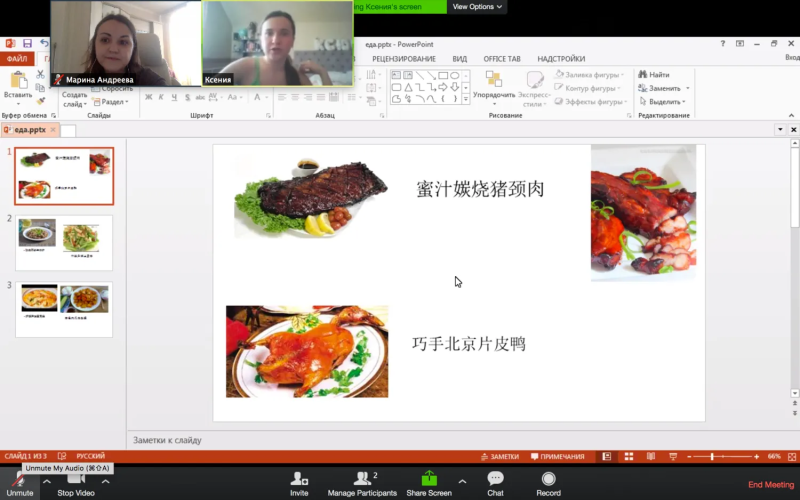The height and width of the screenshot is (500, 800).
Task: Open Manage Participants panel
Action: [362, 484]
